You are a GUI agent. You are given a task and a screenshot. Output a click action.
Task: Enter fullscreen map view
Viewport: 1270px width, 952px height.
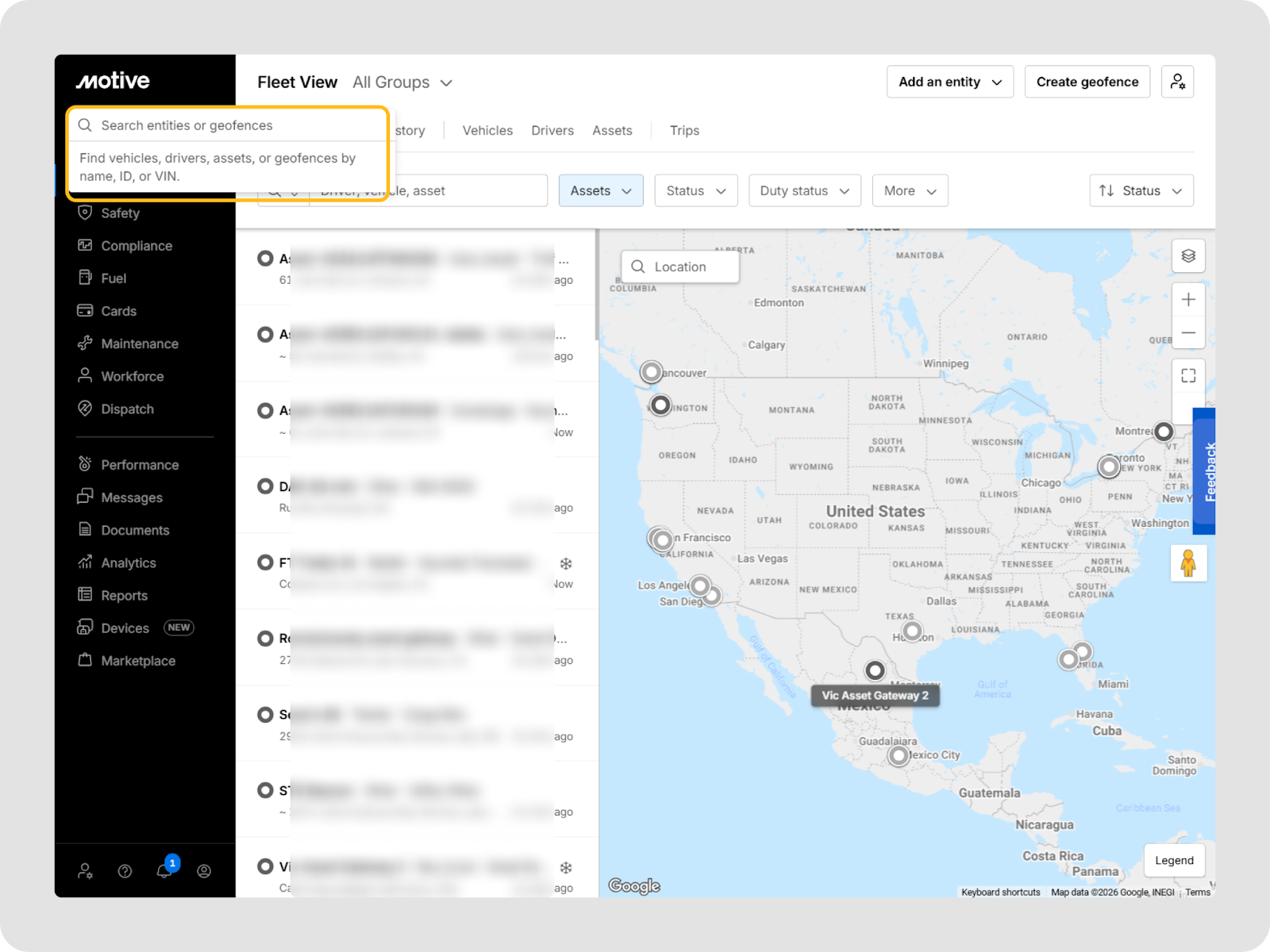click(x=1187, y=375)
